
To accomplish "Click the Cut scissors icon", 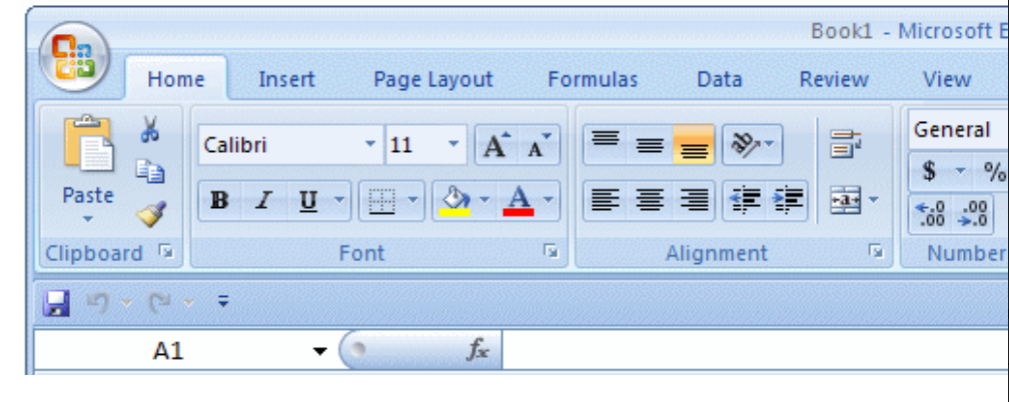I will pos(150,129).
